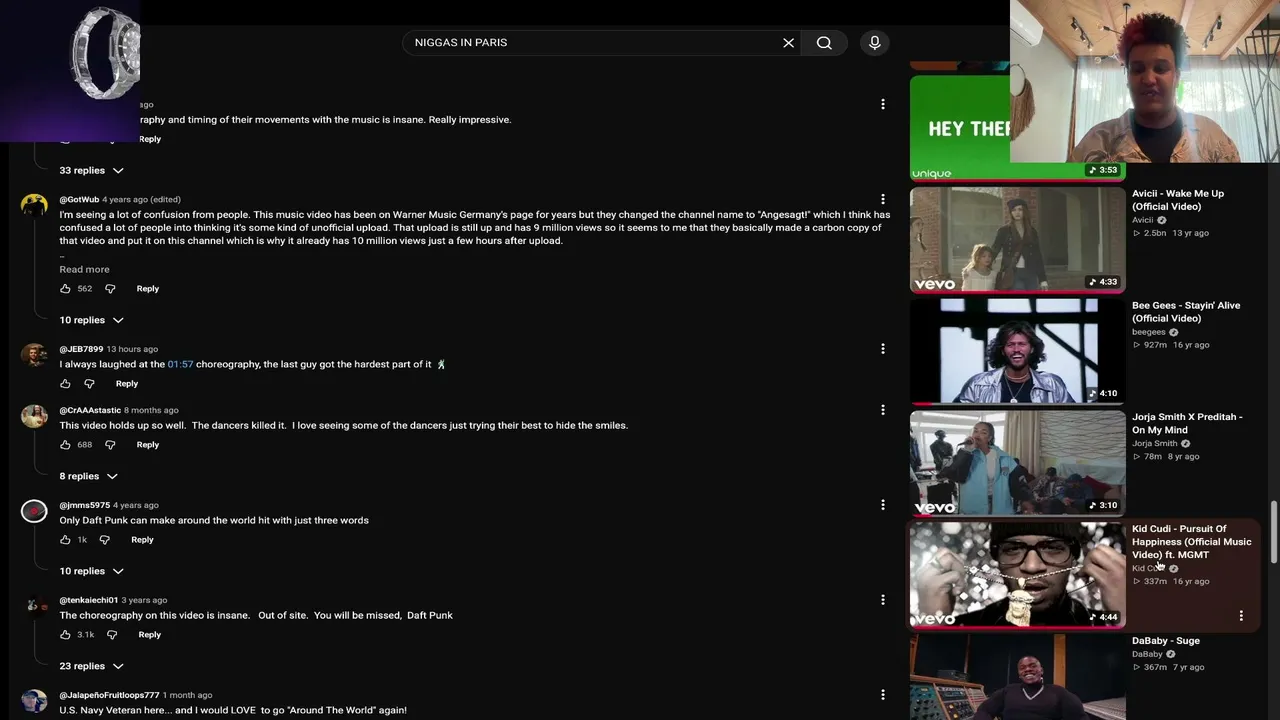The height and width of the screenshot is (720, 1280).
Task: Open the @jmms5975 username link
Action: 84,505
